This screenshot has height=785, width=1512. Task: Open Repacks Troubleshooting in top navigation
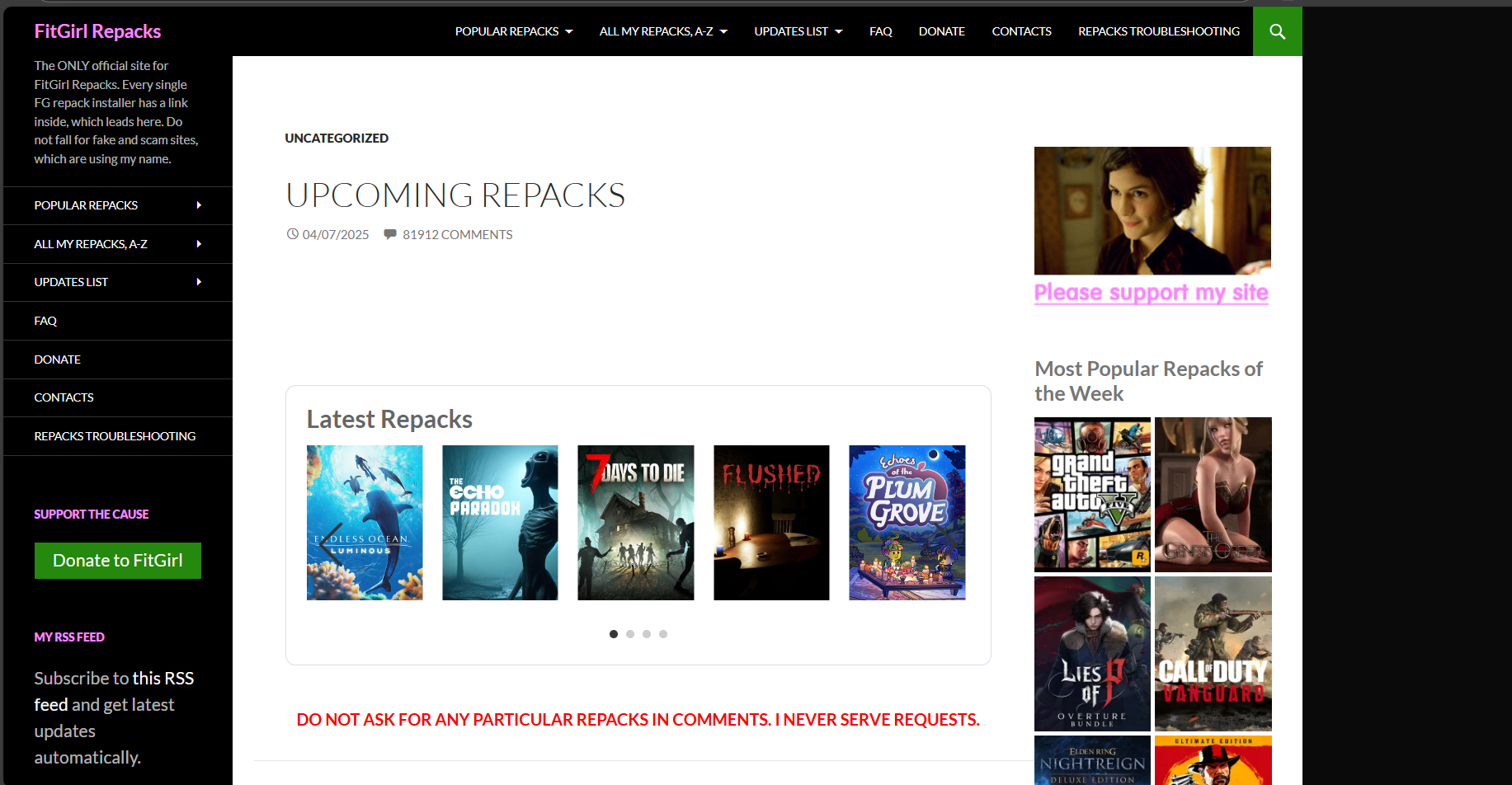(1158, 31)
